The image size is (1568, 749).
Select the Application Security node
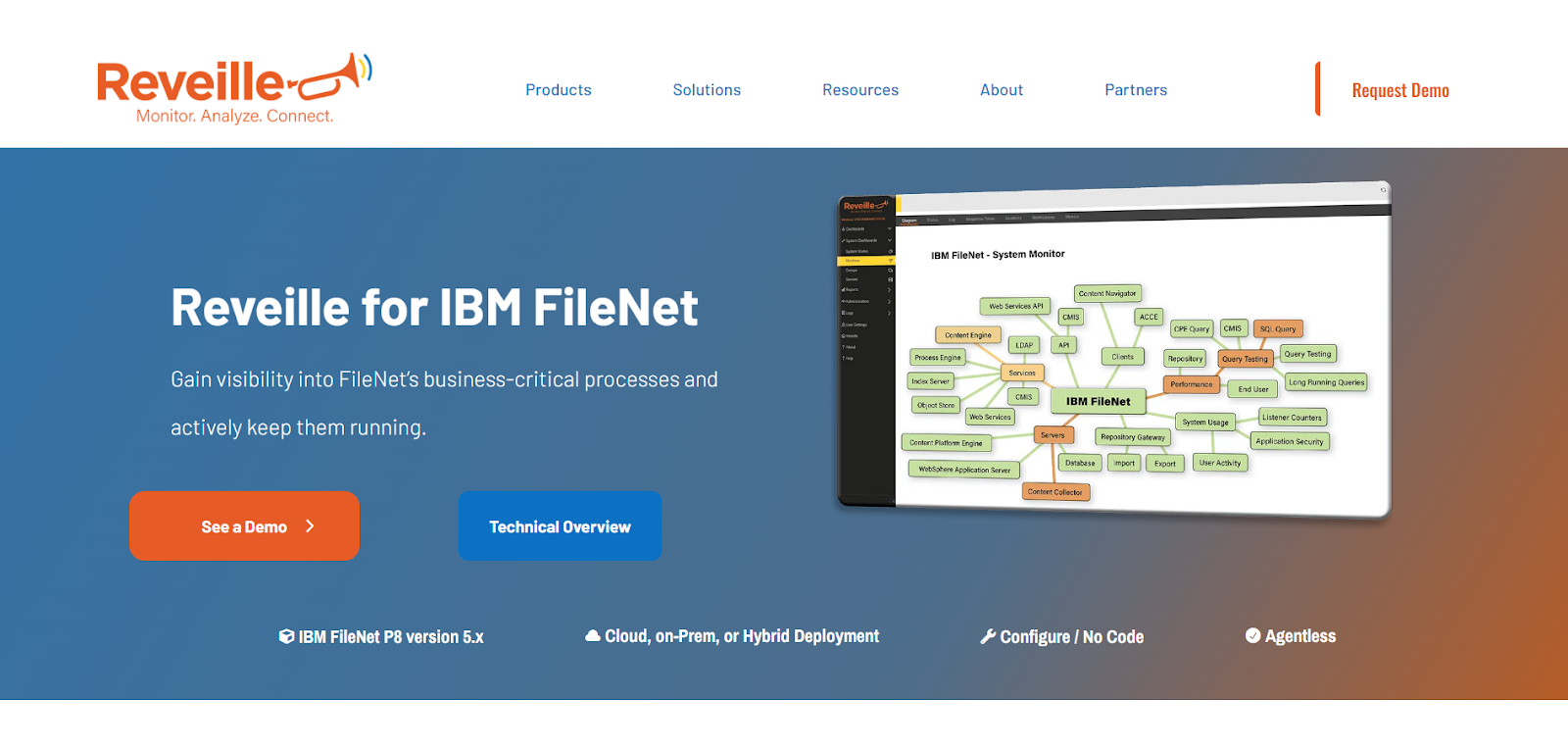[1290, 442]
